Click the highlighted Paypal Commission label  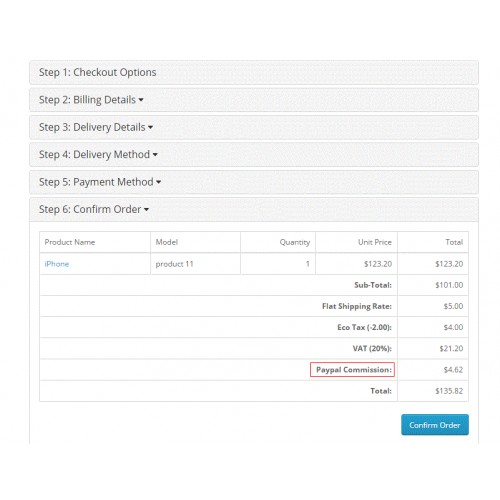pyautogui.click(x=352, y=370)
